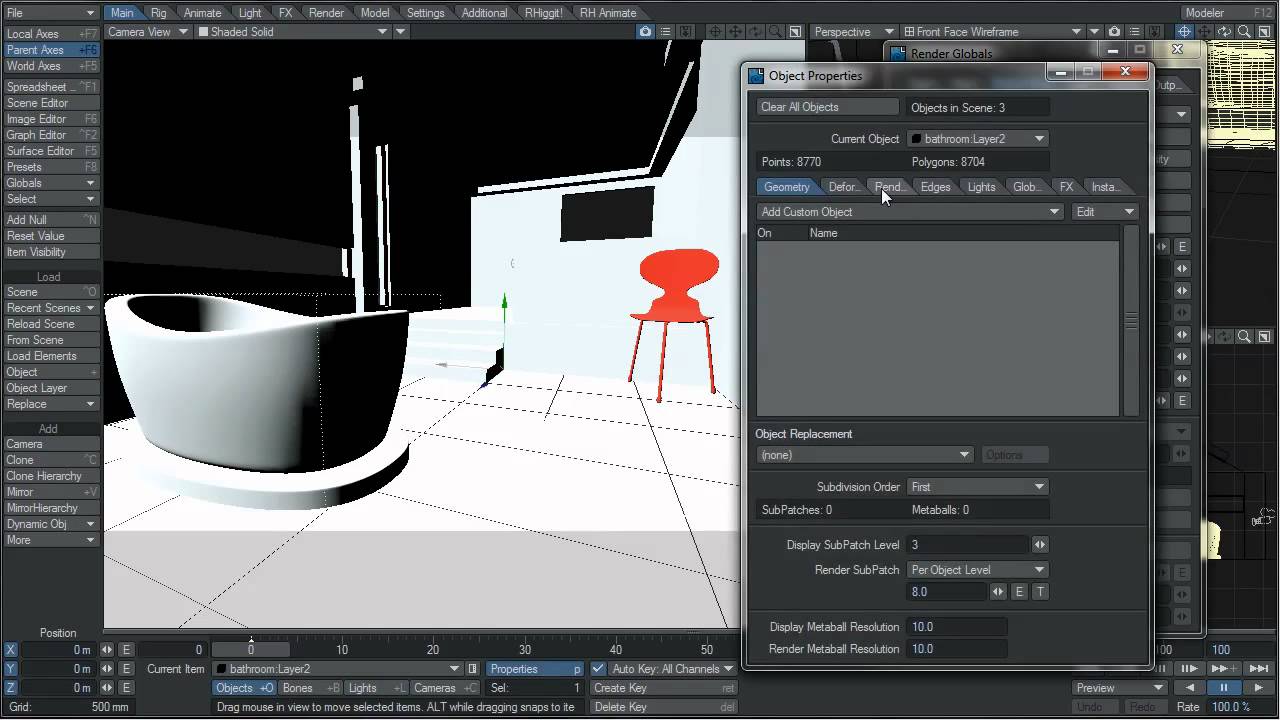Play animation forward

pos(1257,688)
